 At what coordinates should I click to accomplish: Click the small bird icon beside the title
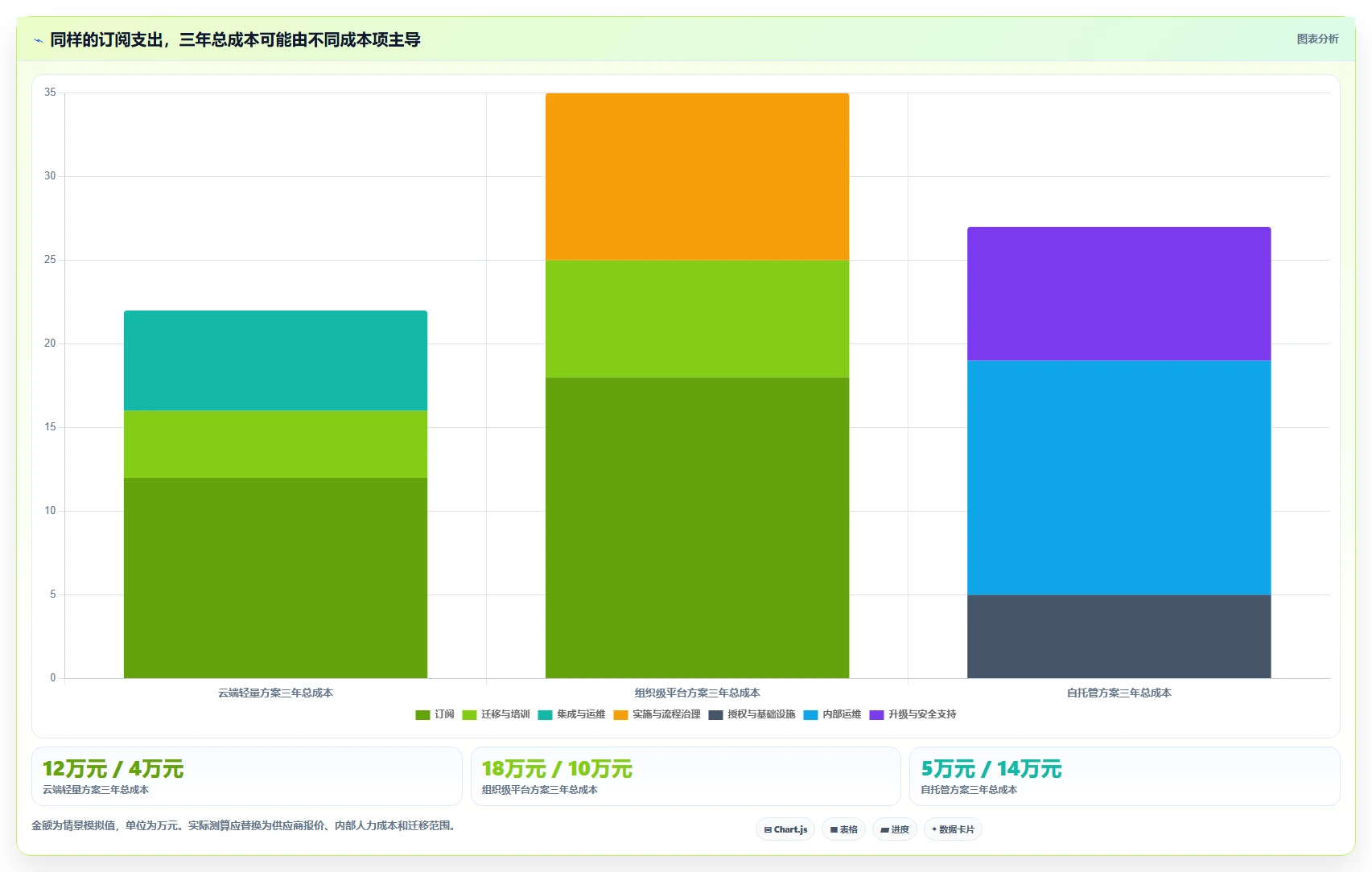click(38, 40)
